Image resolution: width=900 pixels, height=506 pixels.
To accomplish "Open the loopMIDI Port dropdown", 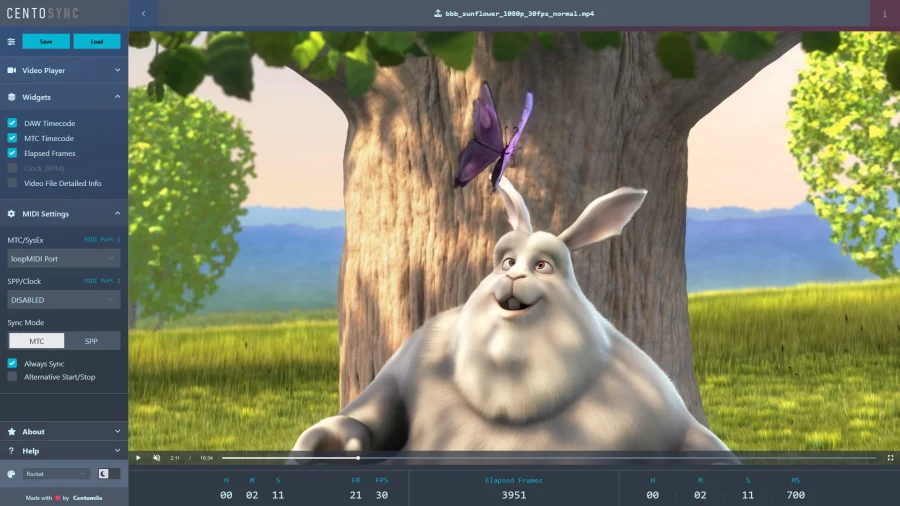I will [64, 259].
